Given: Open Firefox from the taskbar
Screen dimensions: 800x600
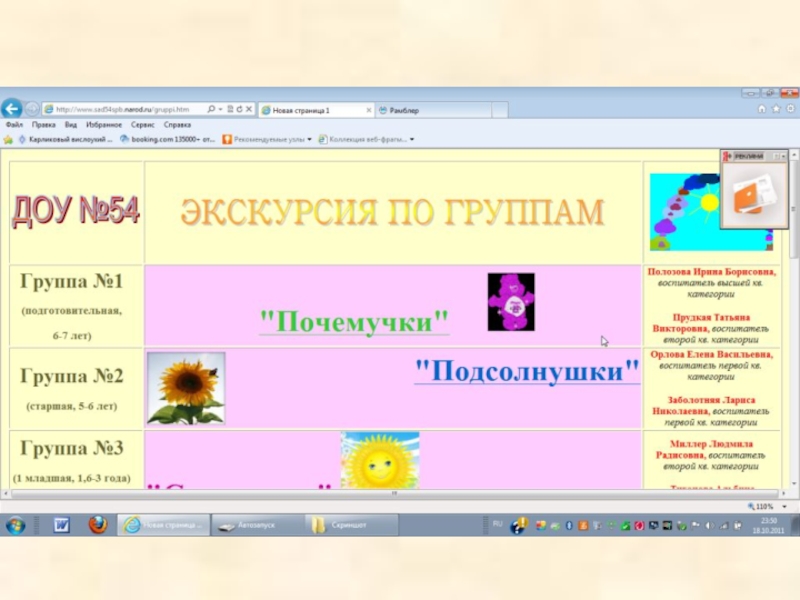Looking at the screenshot, I should 97,525.
